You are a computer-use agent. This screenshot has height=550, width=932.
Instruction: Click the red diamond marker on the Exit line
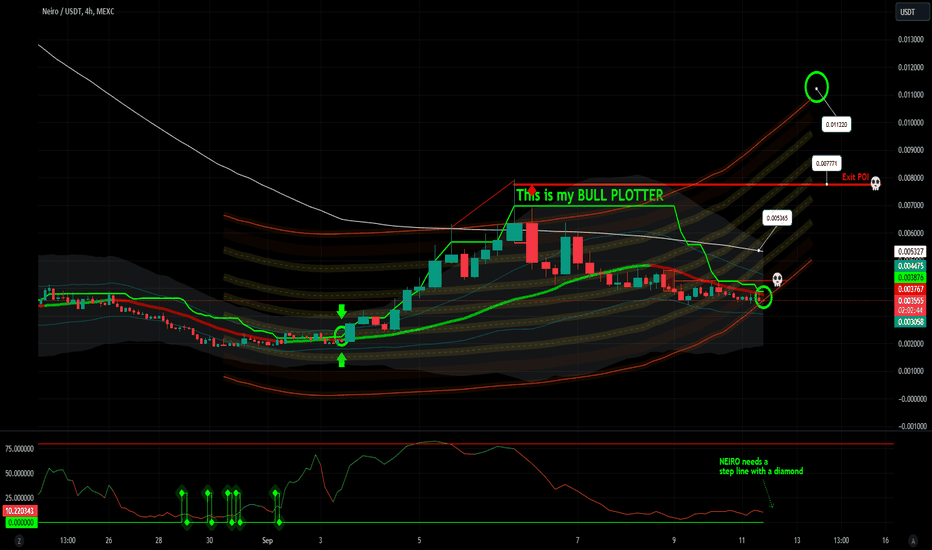point(532,189)
